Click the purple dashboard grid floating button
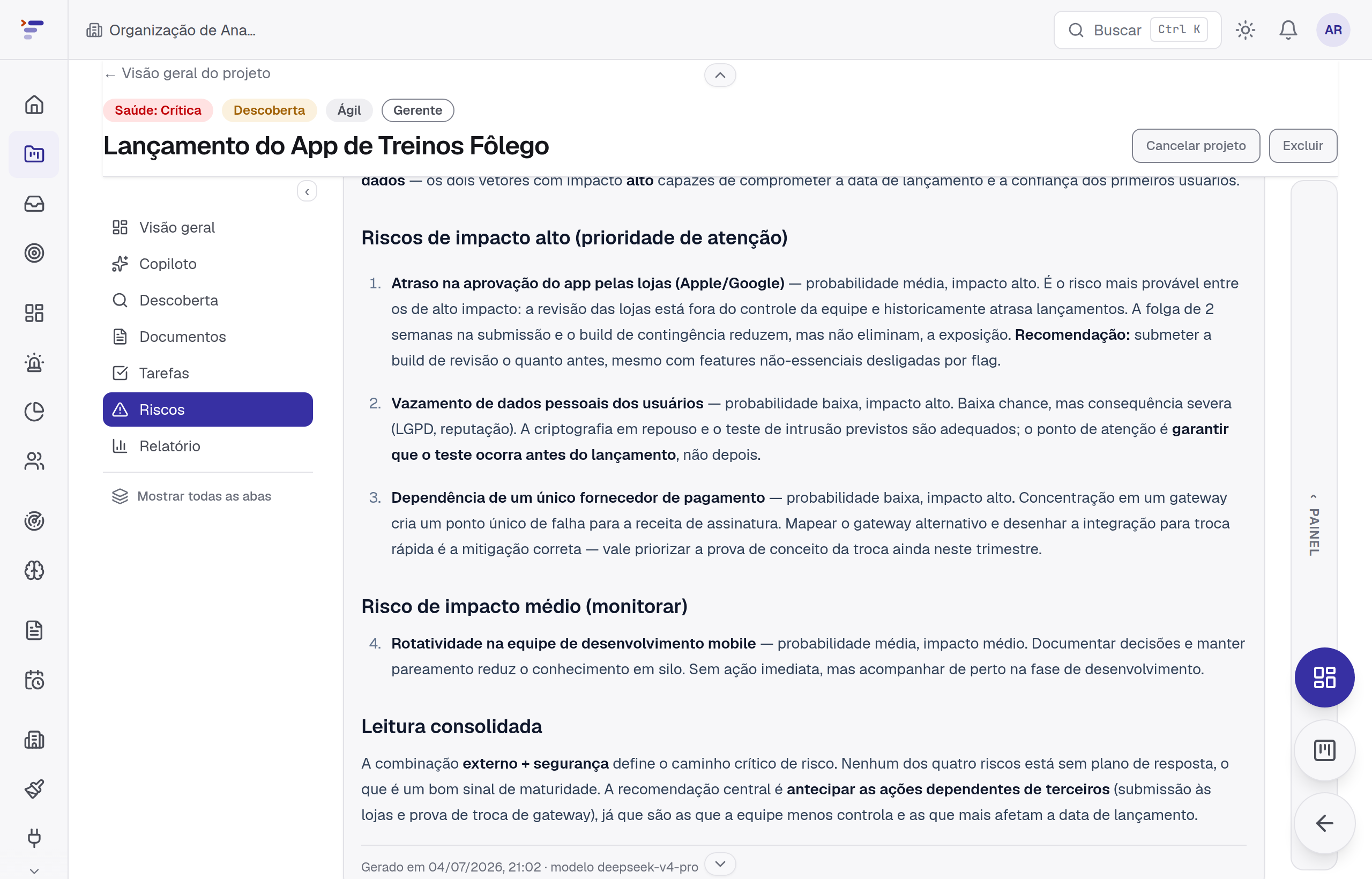 [x=1324, y=677]
